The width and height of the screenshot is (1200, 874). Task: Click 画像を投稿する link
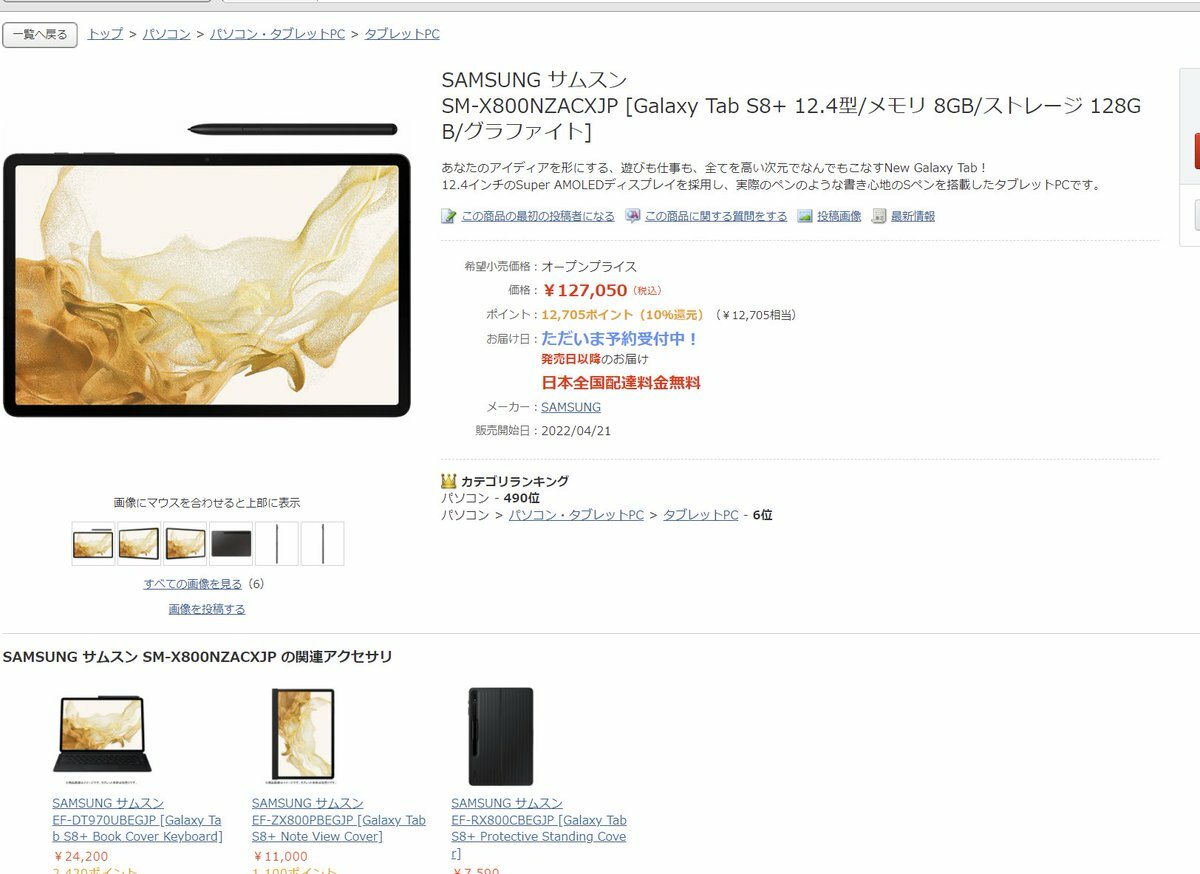(x=207, y=609)
